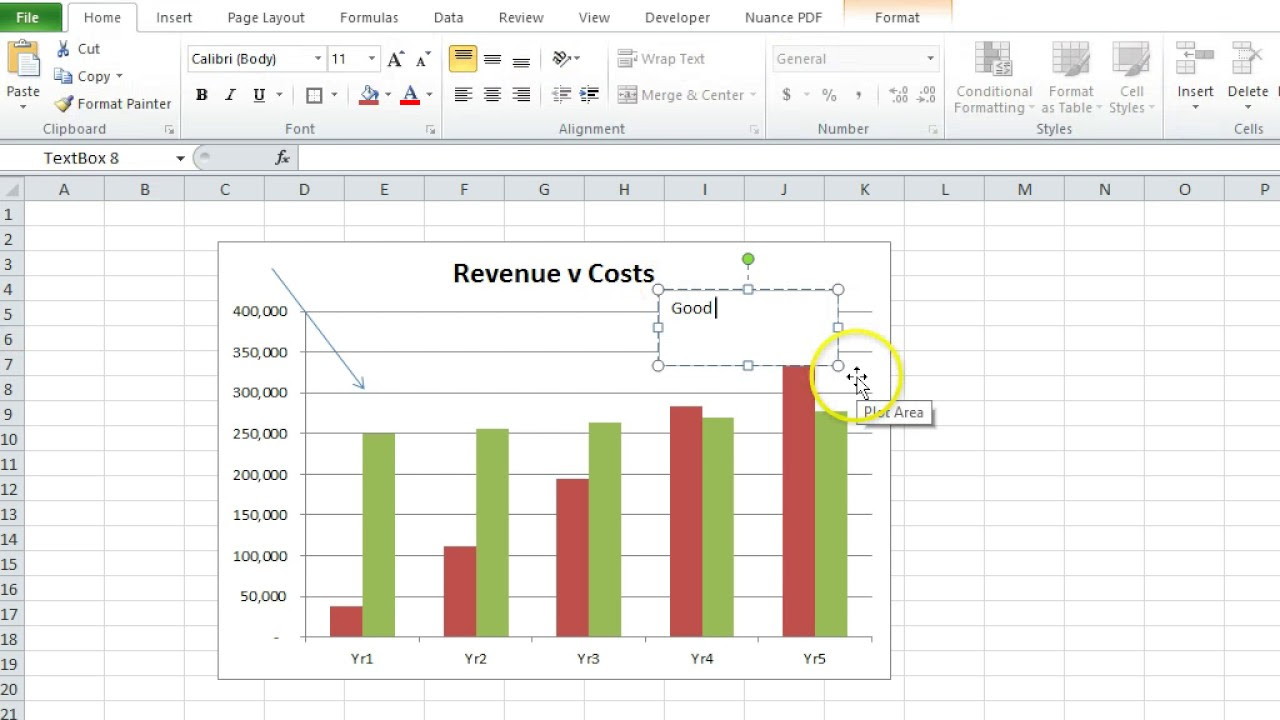Click Wrap Text button
The height and width of the screenshot is (720, 1280).
tap(661, 59)
